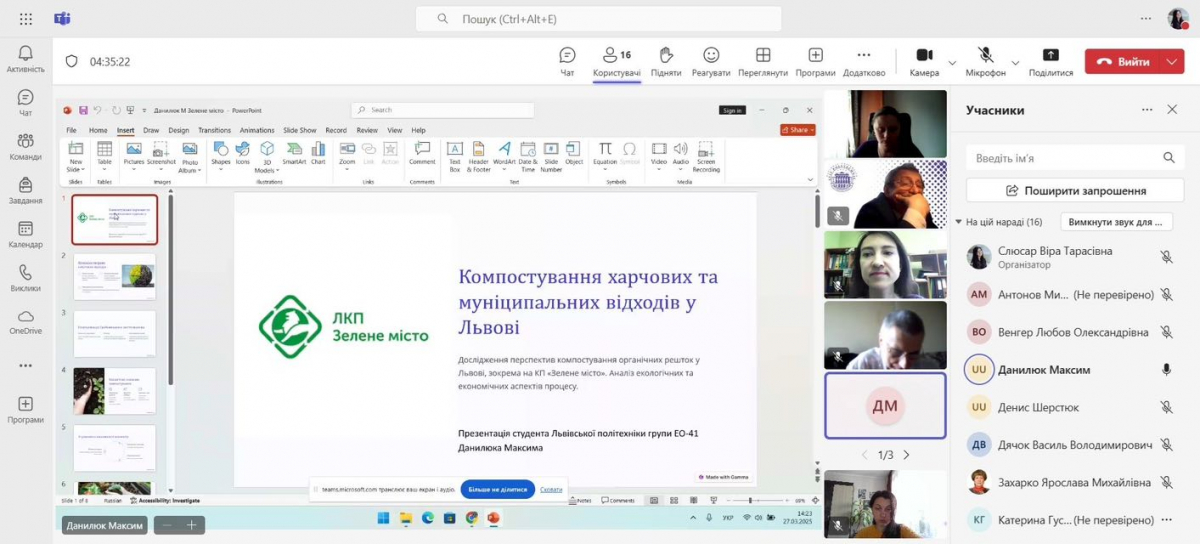Viewport: 1200px width, 544px height.
Task: Adjust the PowerPoint zoom slider
Action: (x=750, y=500)
